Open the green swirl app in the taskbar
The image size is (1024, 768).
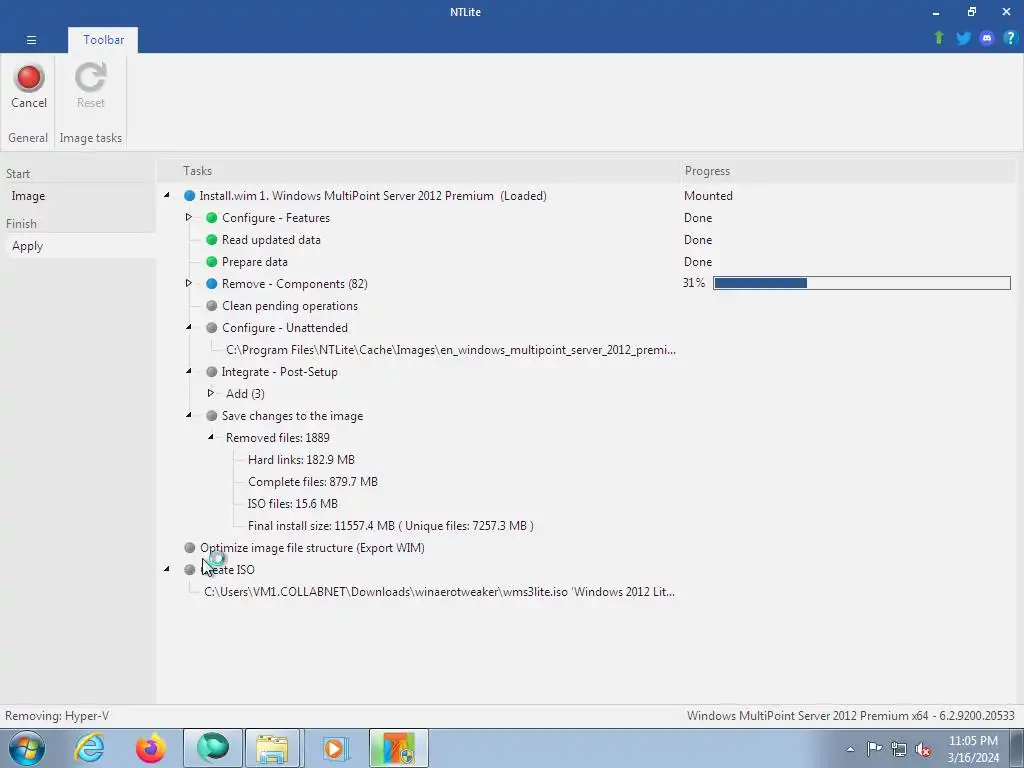213,748
